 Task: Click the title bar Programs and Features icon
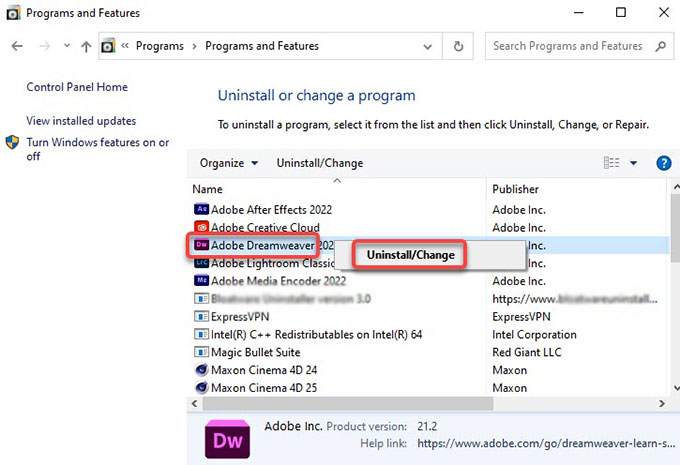click(13, 13)
